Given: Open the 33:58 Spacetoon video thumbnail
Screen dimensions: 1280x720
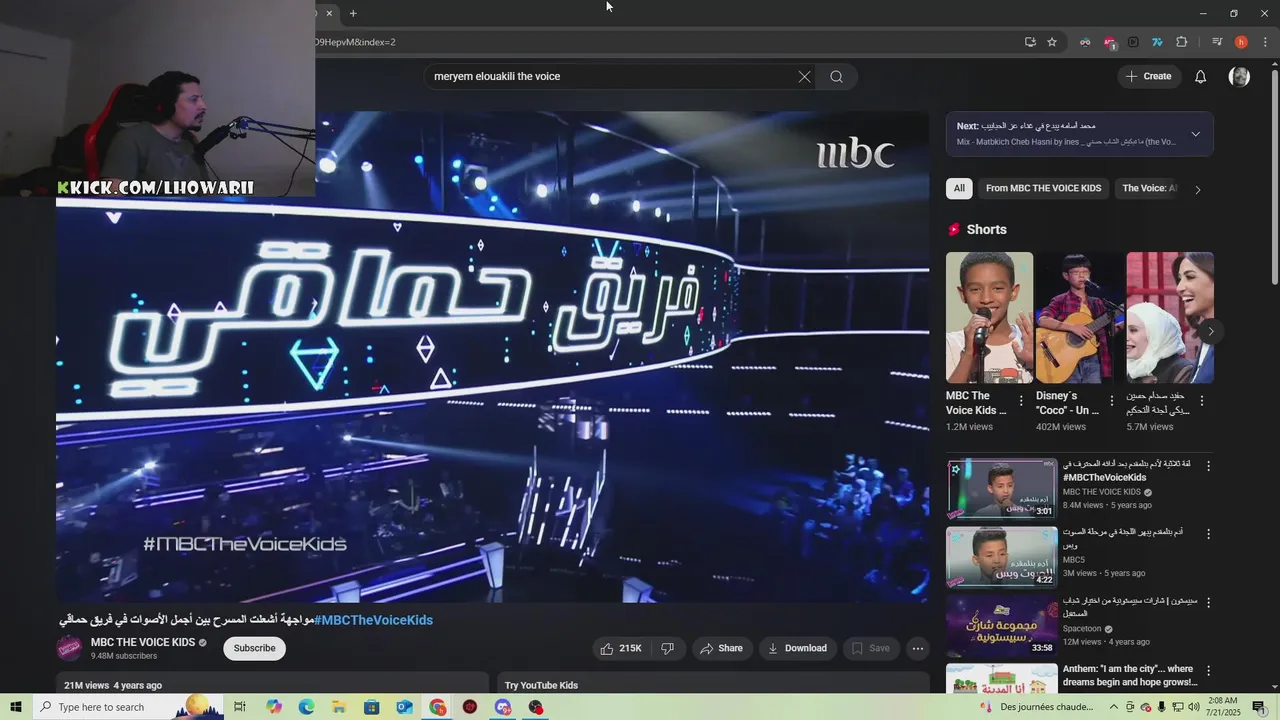Looking at the screenshot, I should [x=1002, y=624].
